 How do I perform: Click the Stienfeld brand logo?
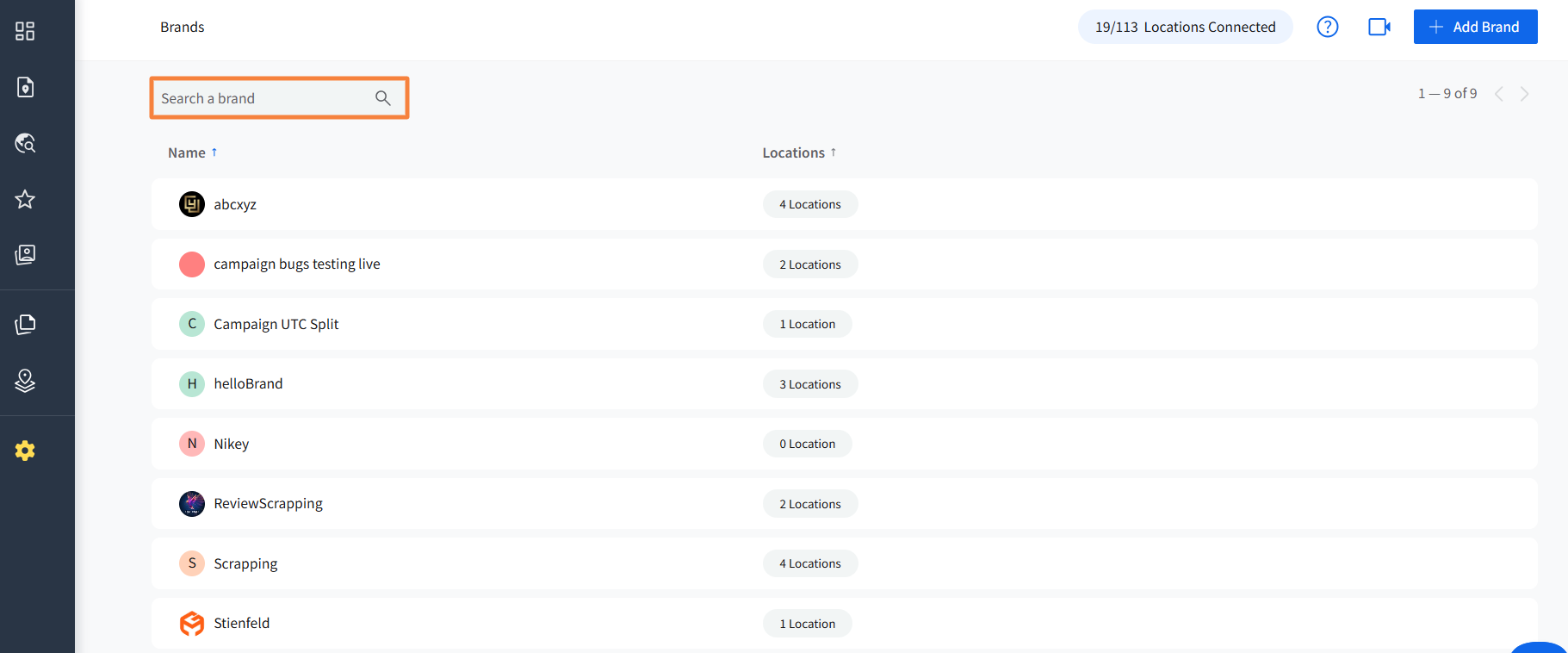[192, 624]
